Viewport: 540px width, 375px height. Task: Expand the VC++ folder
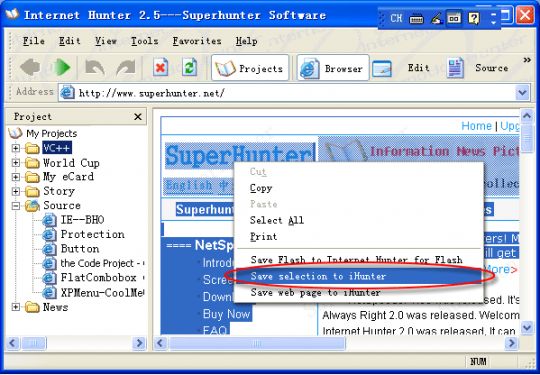click(15, 148)
